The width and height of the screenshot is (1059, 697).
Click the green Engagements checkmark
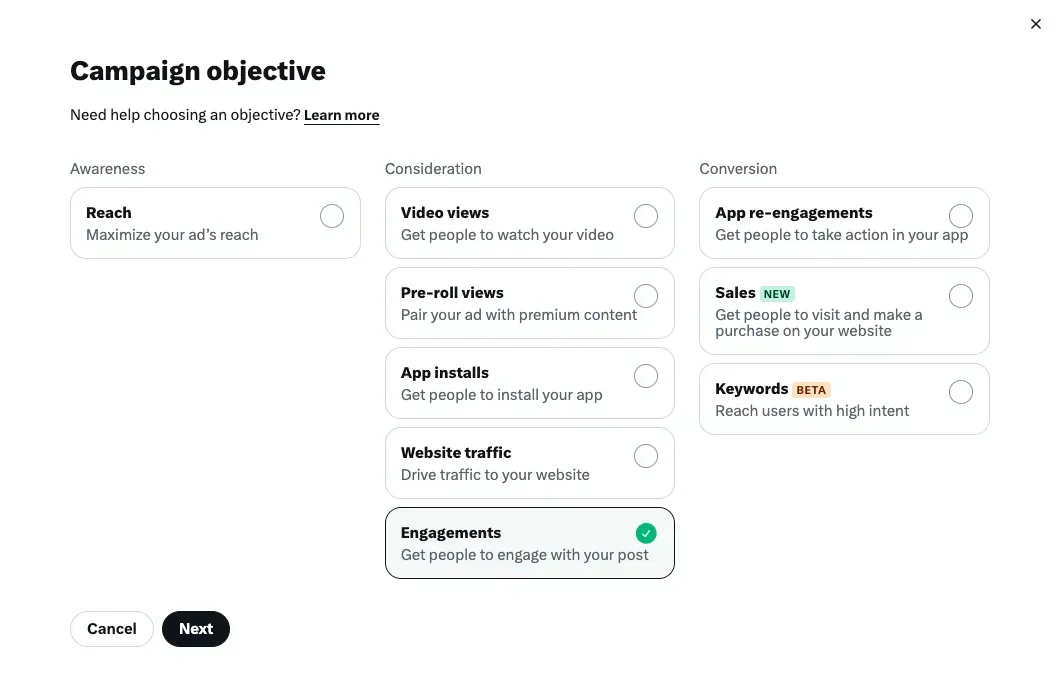pyautogui.click(x=646, y=534)
